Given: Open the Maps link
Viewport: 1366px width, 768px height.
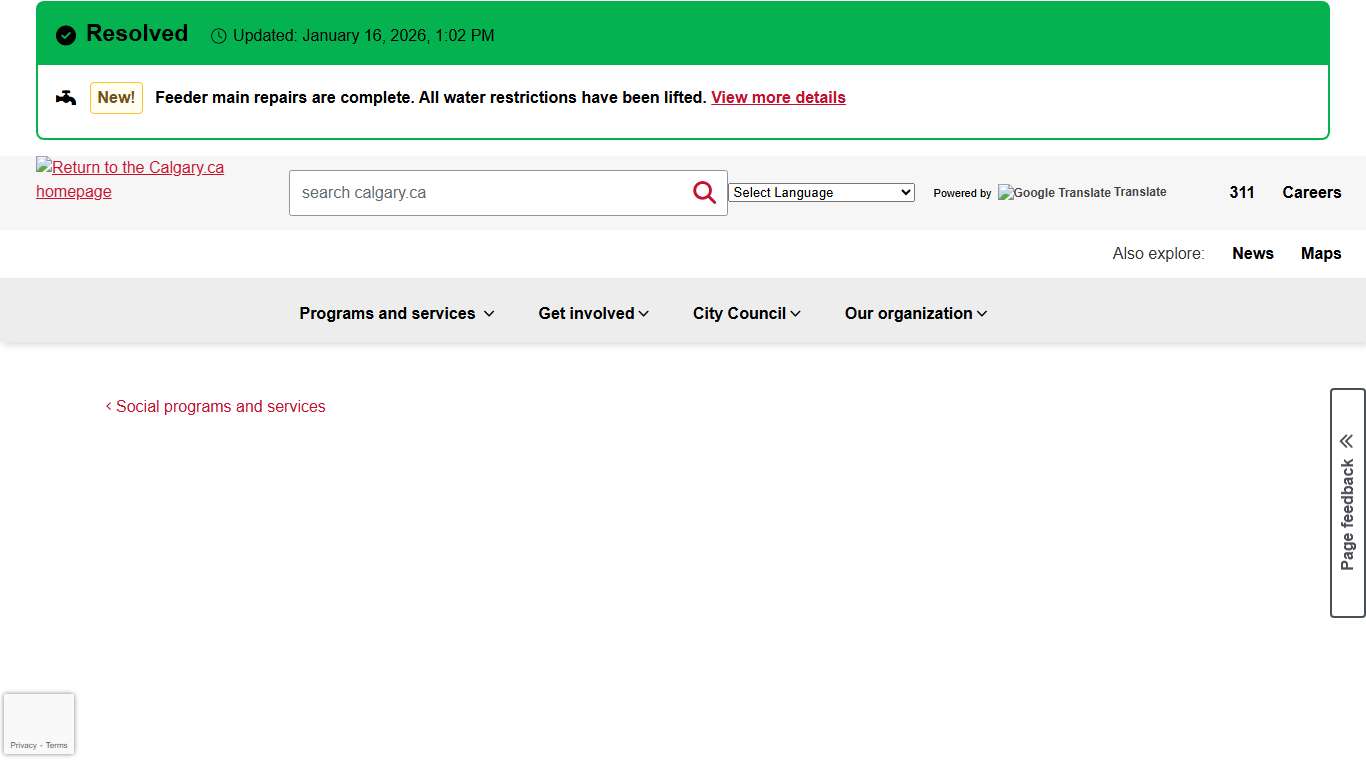Looking at the screenshot, I should tap(1320, 254).
